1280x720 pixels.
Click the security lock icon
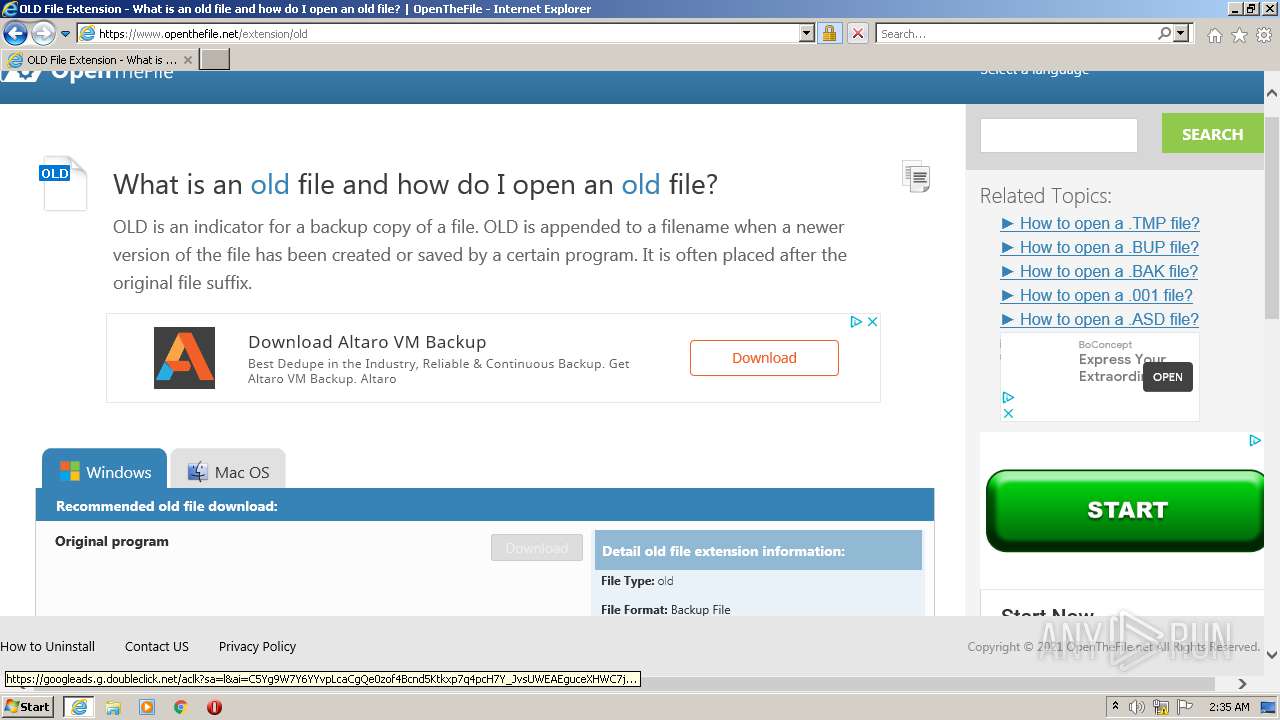point(829,33)
